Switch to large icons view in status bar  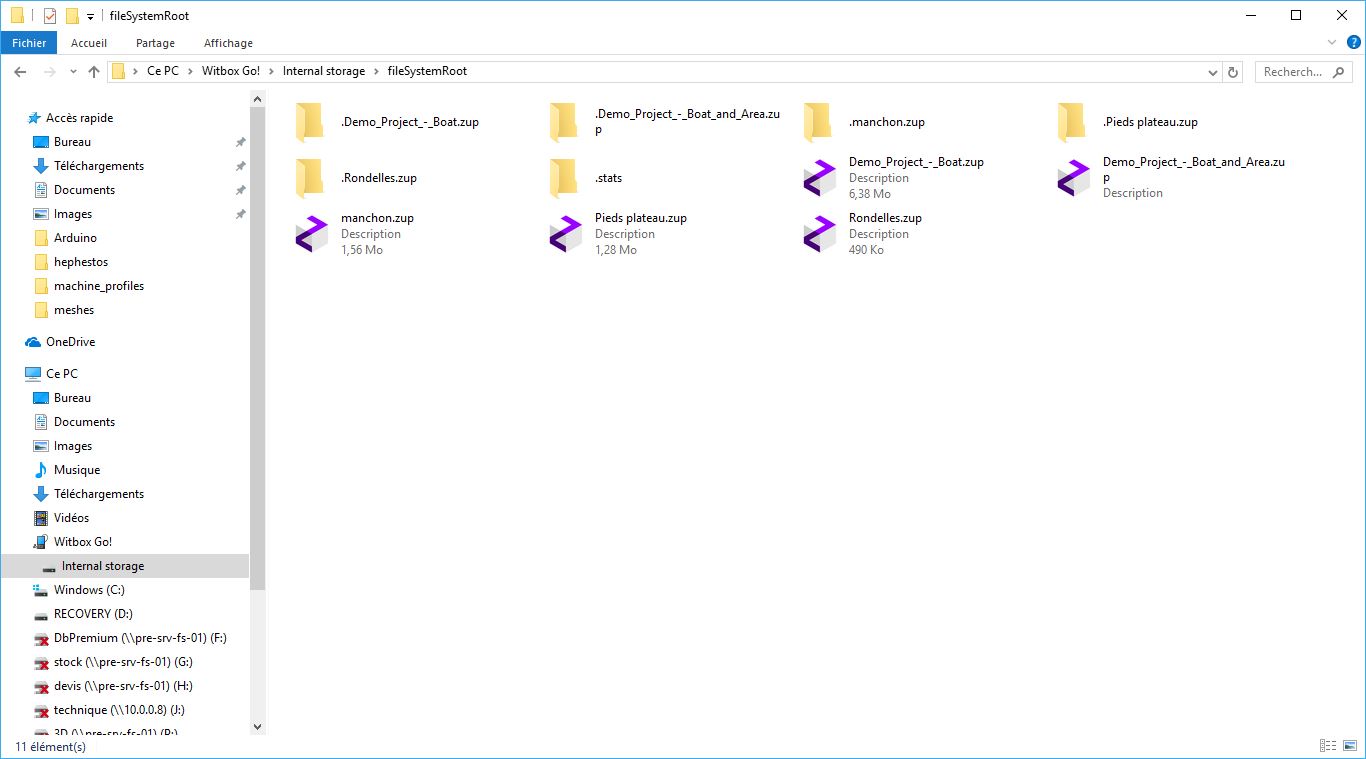tap(1349, 746)
